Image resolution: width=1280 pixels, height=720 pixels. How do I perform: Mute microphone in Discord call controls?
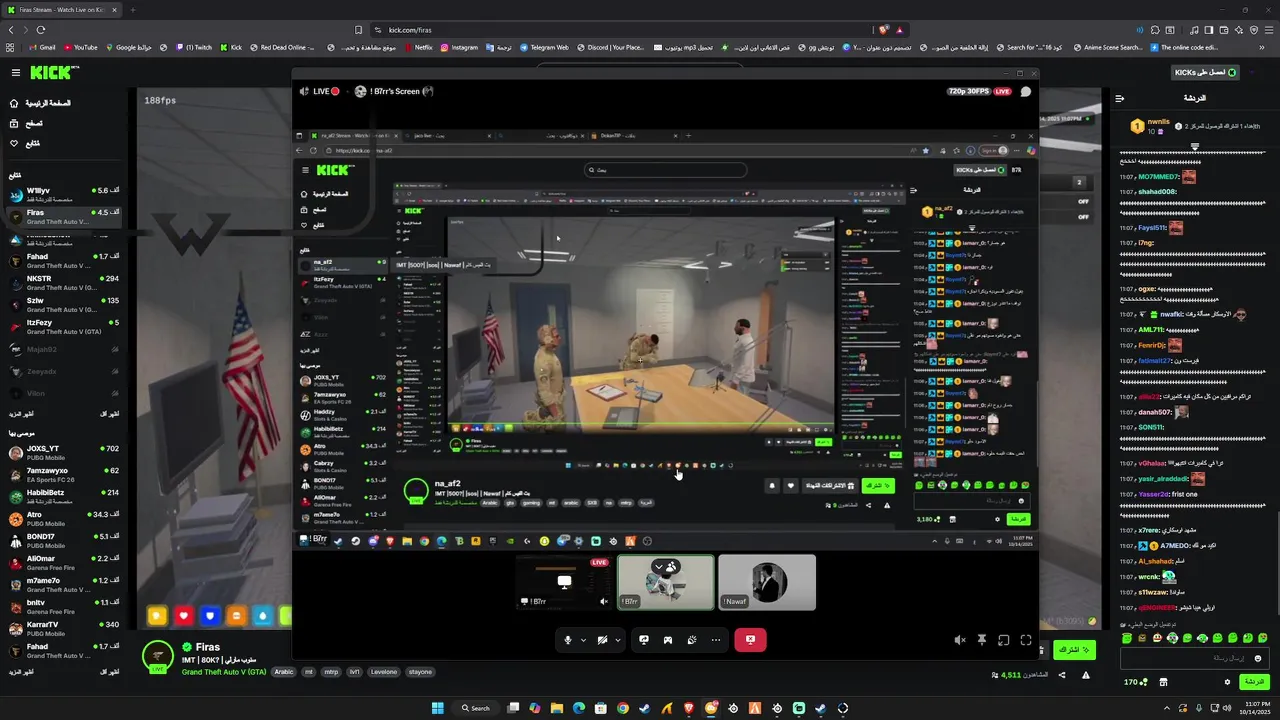tap(568, 640)
